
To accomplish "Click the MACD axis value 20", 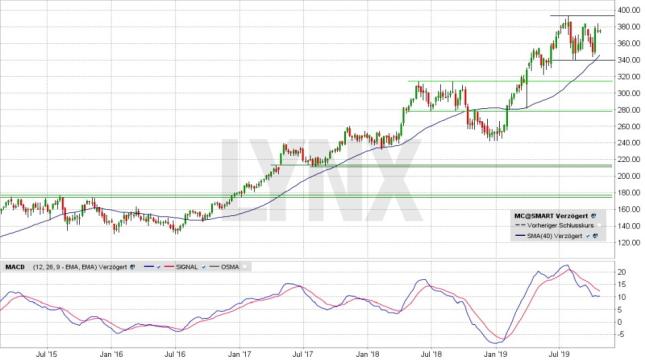I will pyautogui.click(x=622, y=272).
